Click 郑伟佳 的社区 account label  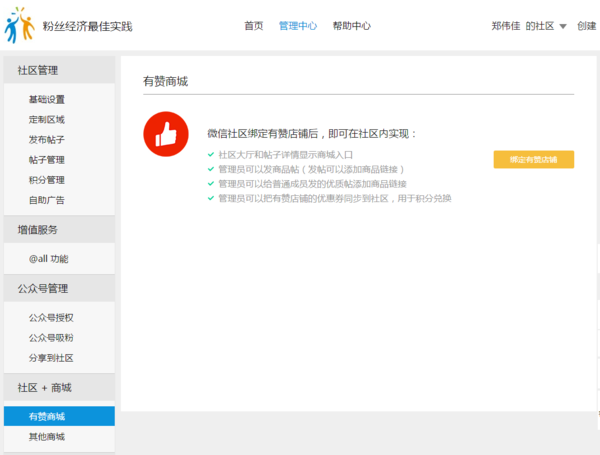tap(523, 26)
